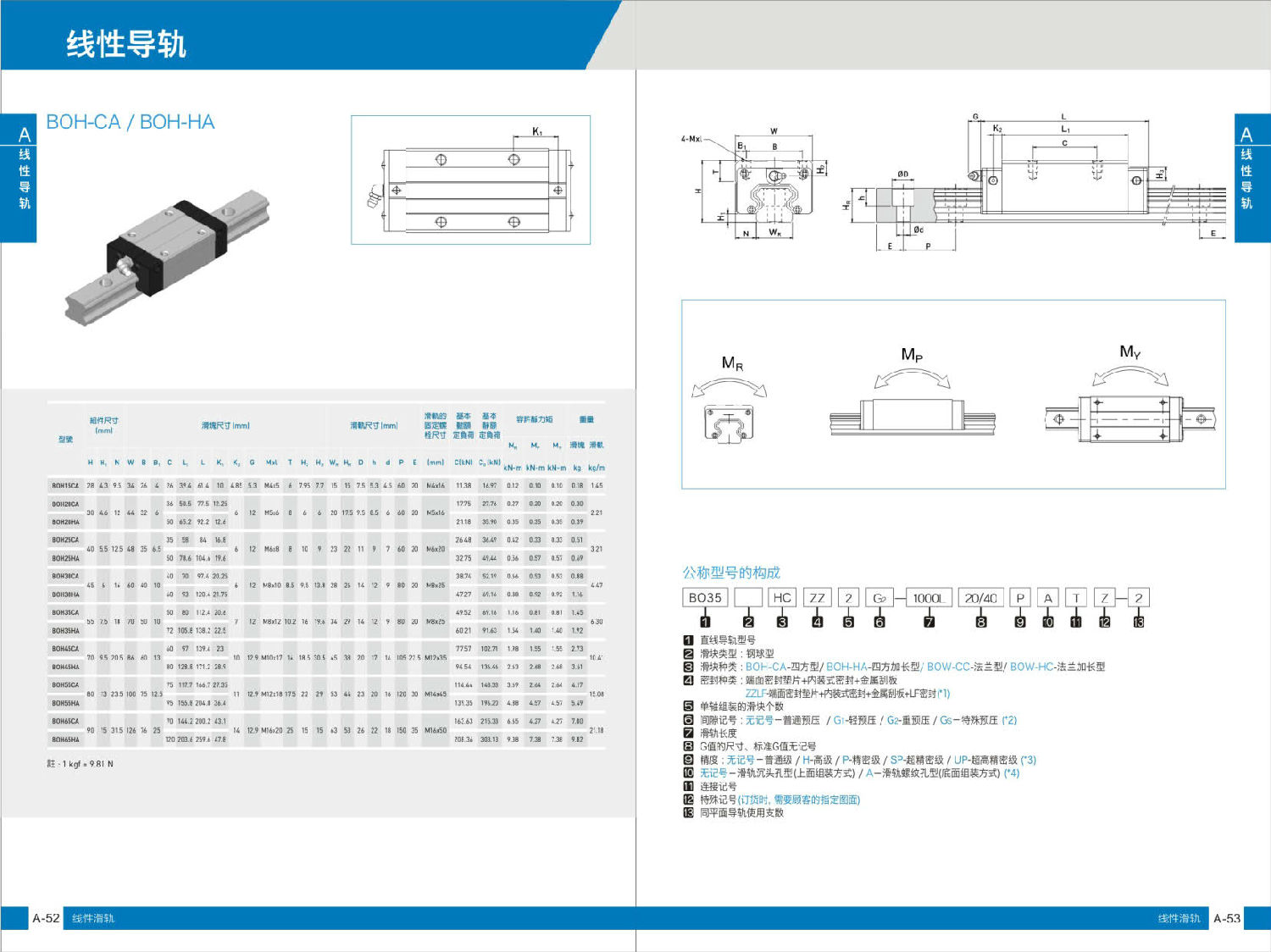Click the BOH15CA row in the table
The height and width of the screenshot is (952, 1271).
pyautogui.click(x=65, y=486)
